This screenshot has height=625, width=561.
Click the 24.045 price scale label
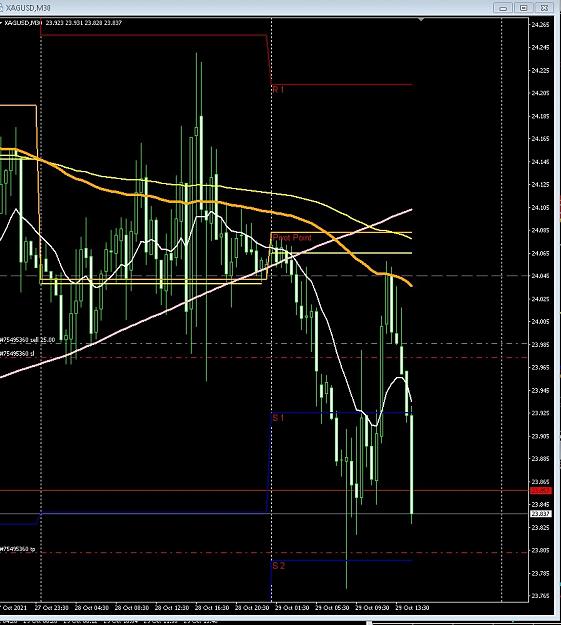click(540, 276)
